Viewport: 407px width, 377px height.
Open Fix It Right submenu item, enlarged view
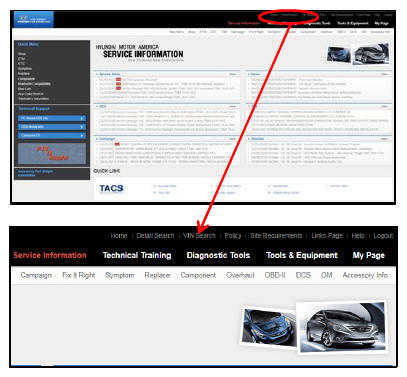(x=79, y=275)
